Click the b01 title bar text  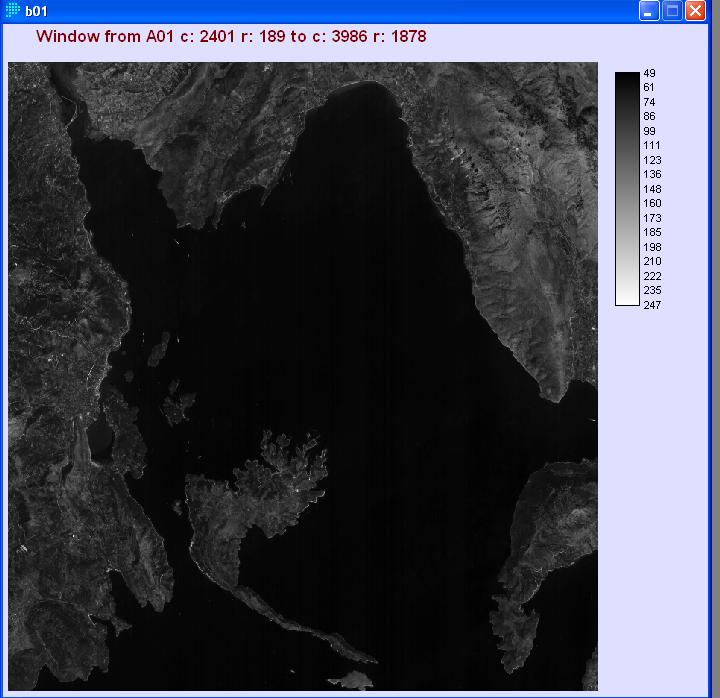tap(36, 11)
